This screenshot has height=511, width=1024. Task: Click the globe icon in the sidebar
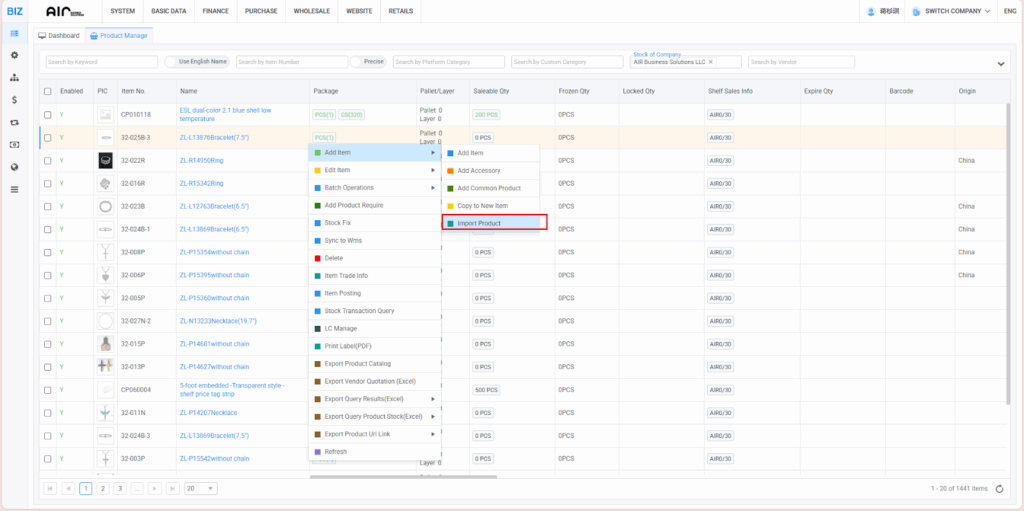click(14, 166)
